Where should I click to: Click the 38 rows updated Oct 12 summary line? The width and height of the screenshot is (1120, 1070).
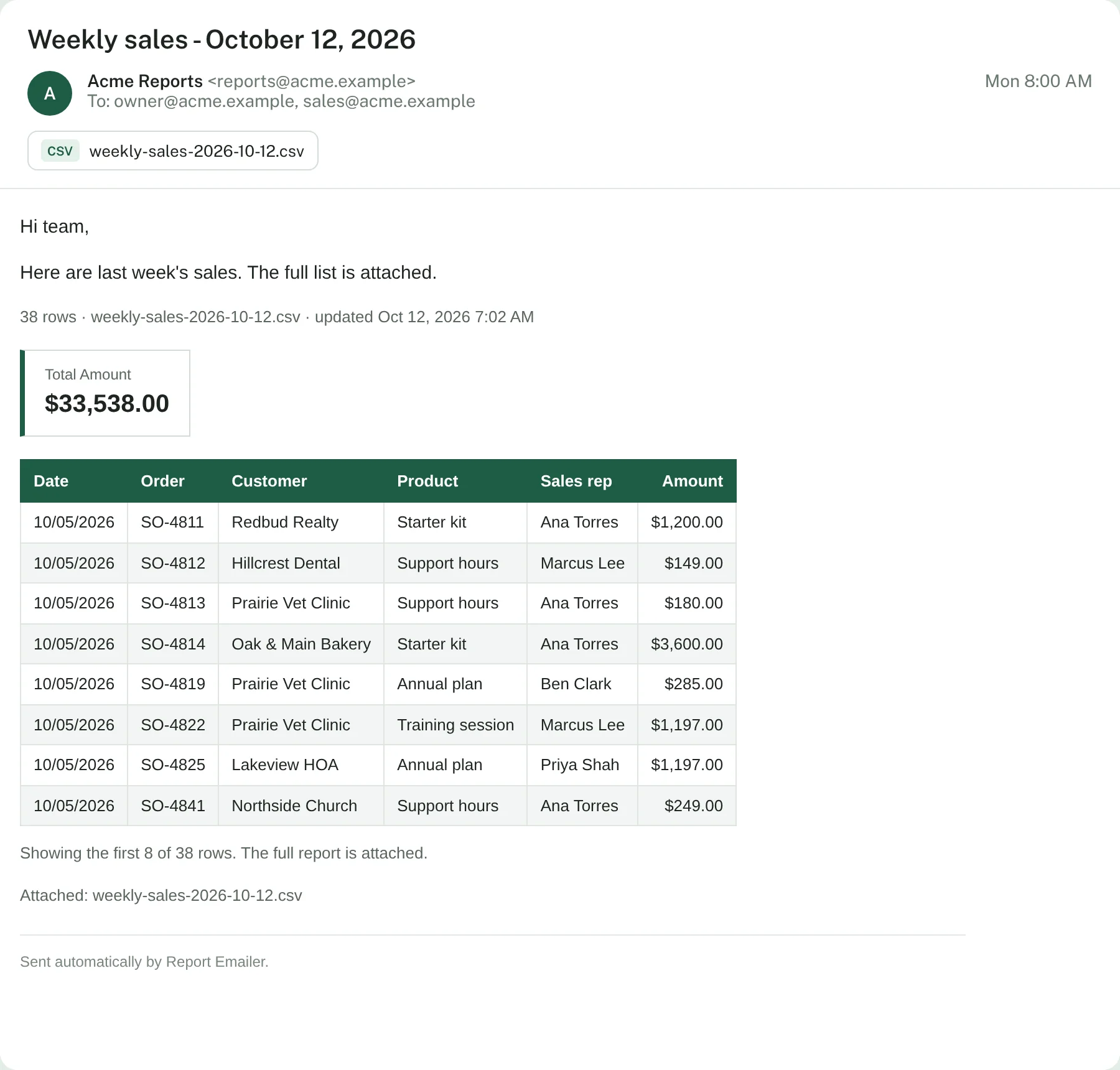point(277,317)
